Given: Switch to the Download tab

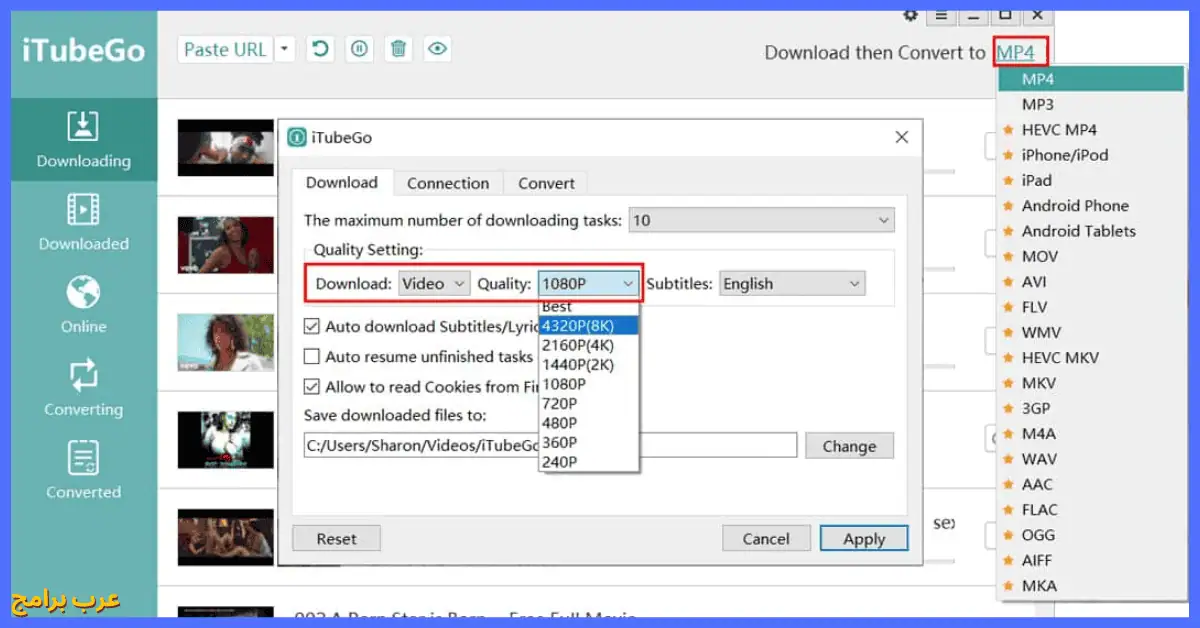Looking at the screenshot, I should tap(342, 183).
